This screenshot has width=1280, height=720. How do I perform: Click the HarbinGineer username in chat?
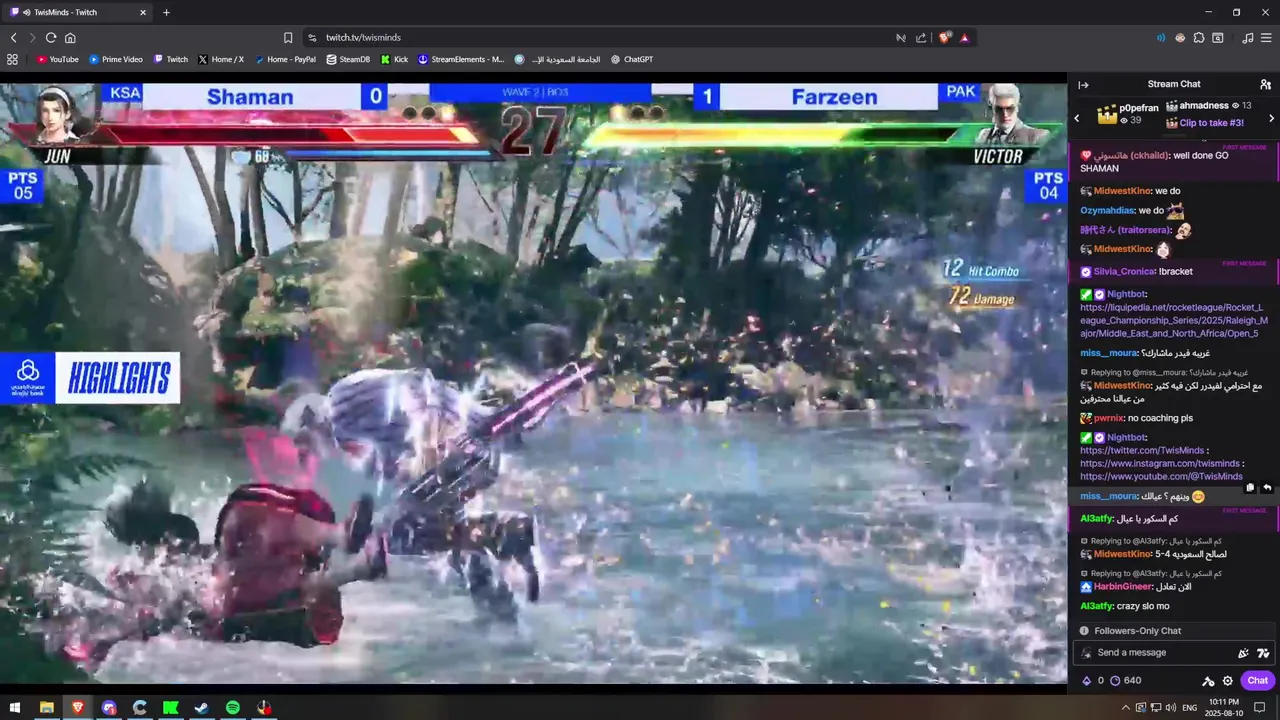1122,586
